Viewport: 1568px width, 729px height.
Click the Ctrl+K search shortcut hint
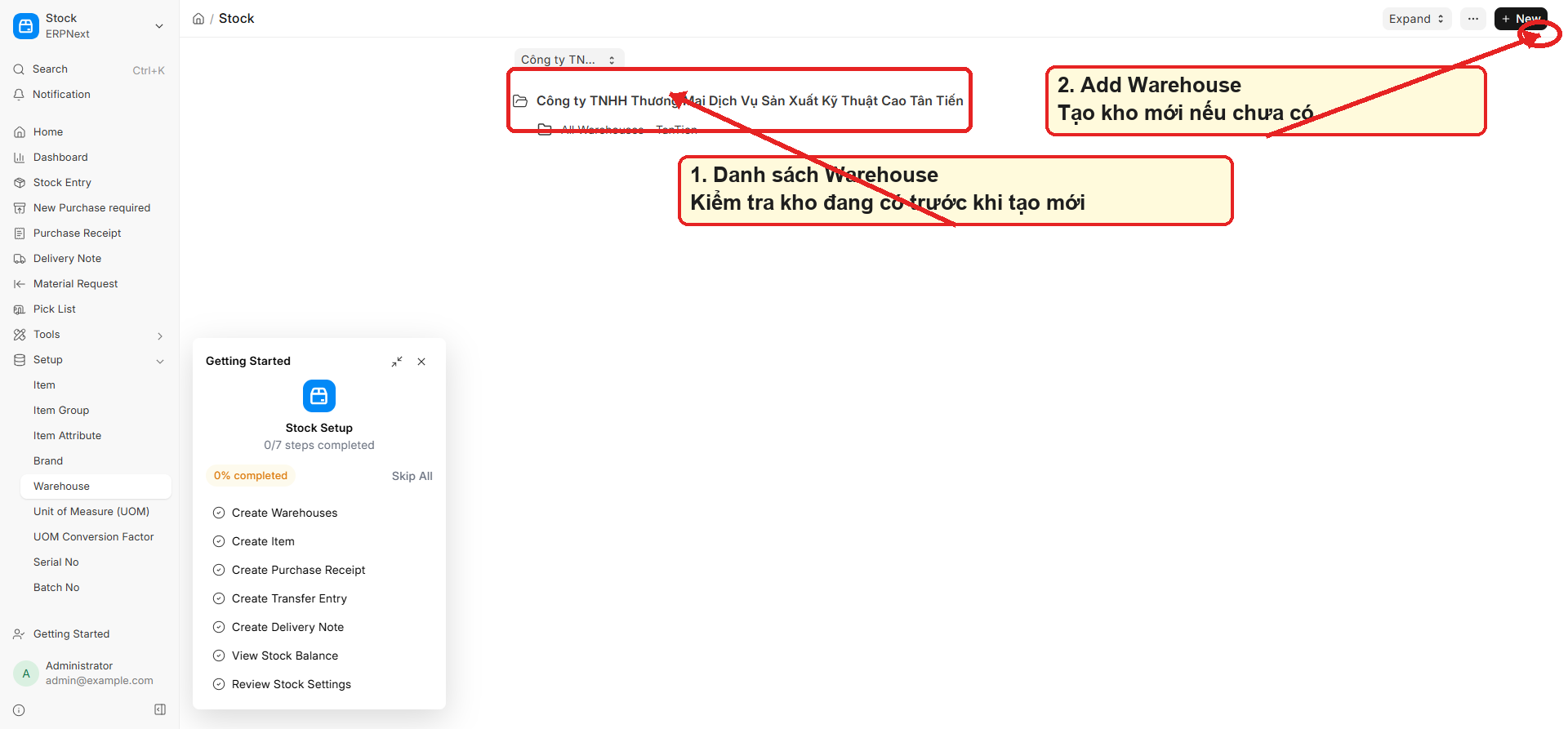[x=149, y=70]
